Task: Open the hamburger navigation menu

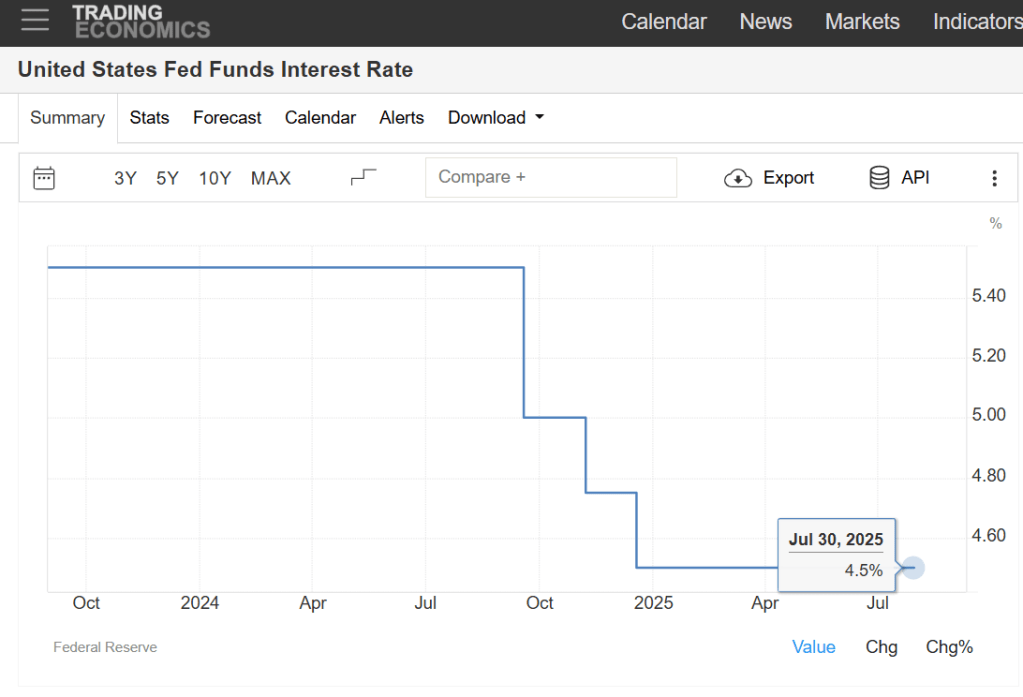Action: (x=34, y=20)
